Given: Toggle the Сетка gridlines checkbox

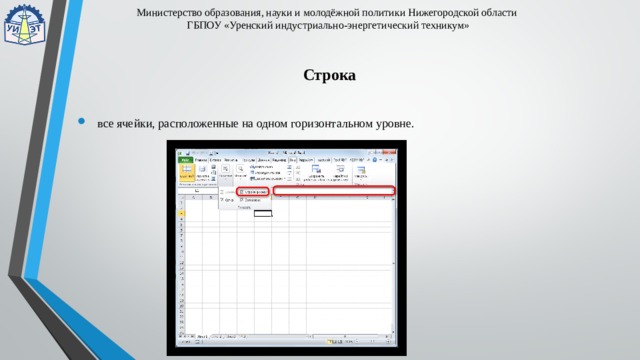Looking at the screenshot, I should 227,200.
